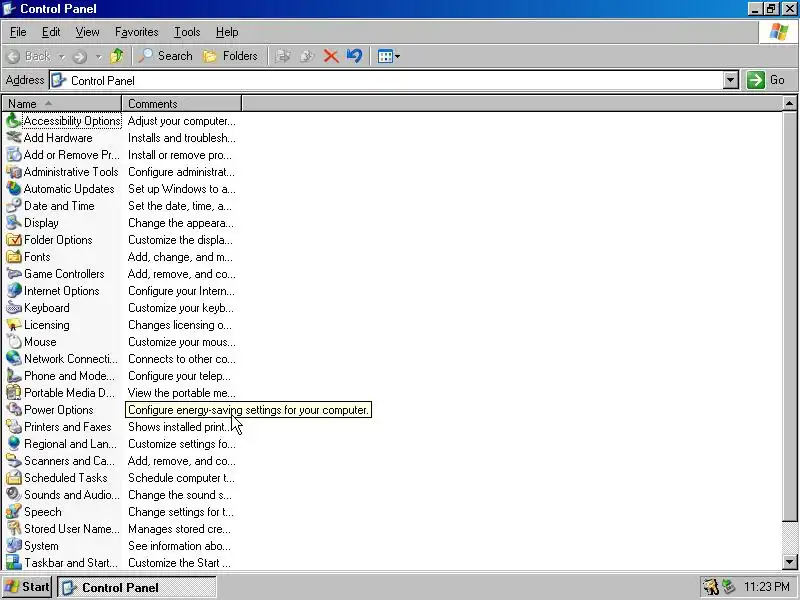Click the Back navigation button
Image resolution: width=800 pixels, height=600 pixels.
(29, 56)
